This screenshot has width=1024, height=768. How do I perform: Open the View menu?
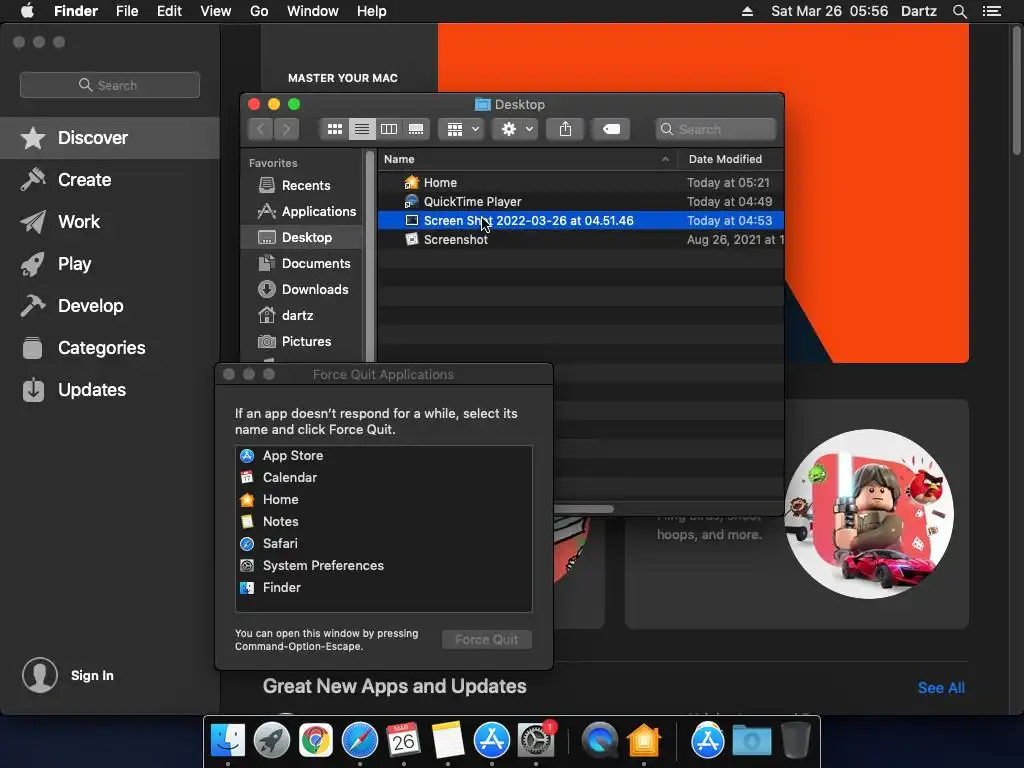click(216, 11)
